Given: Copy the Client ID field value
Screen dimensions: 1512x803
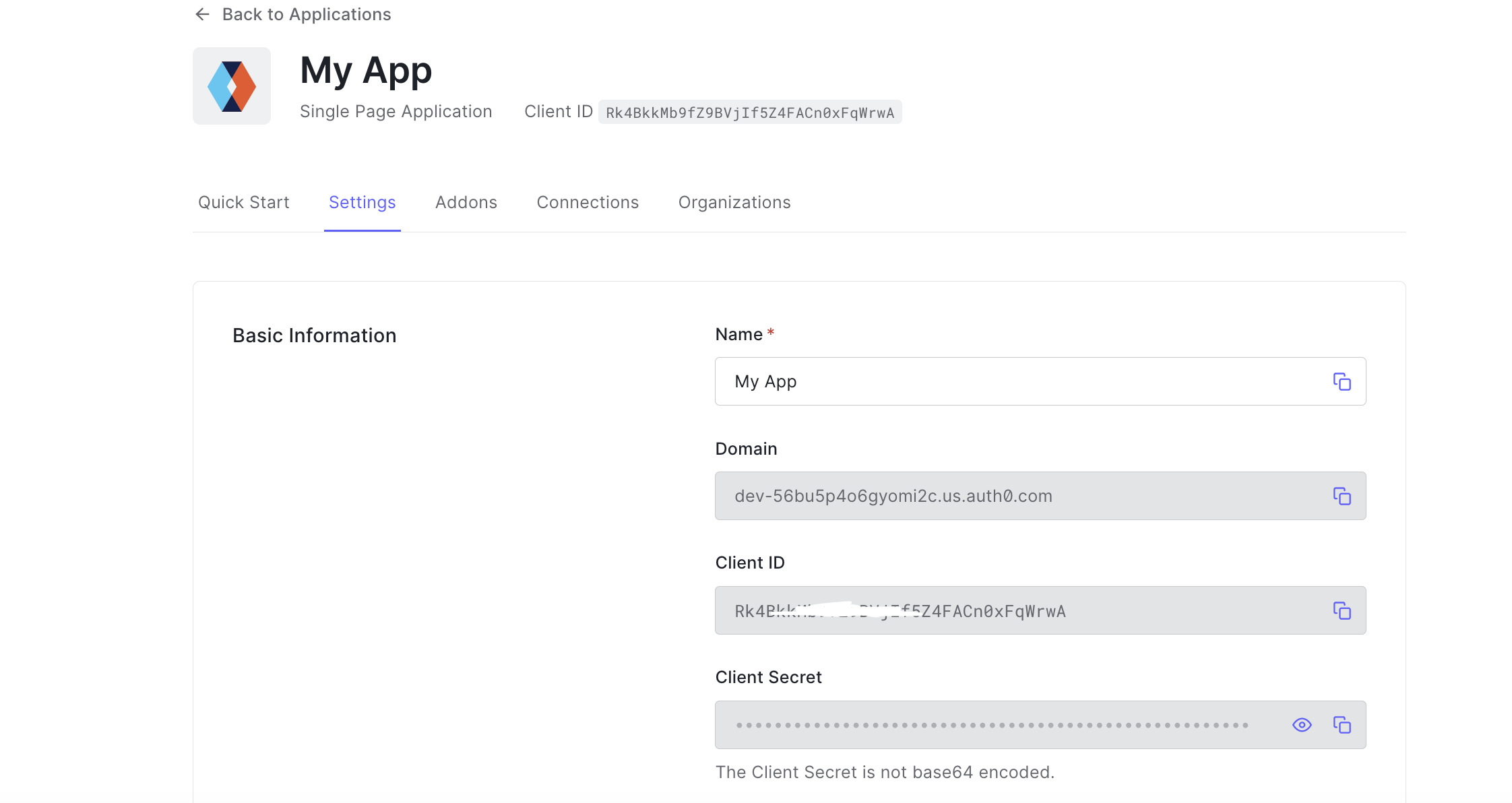Looking at the screenshot, I should (1342, 611).
